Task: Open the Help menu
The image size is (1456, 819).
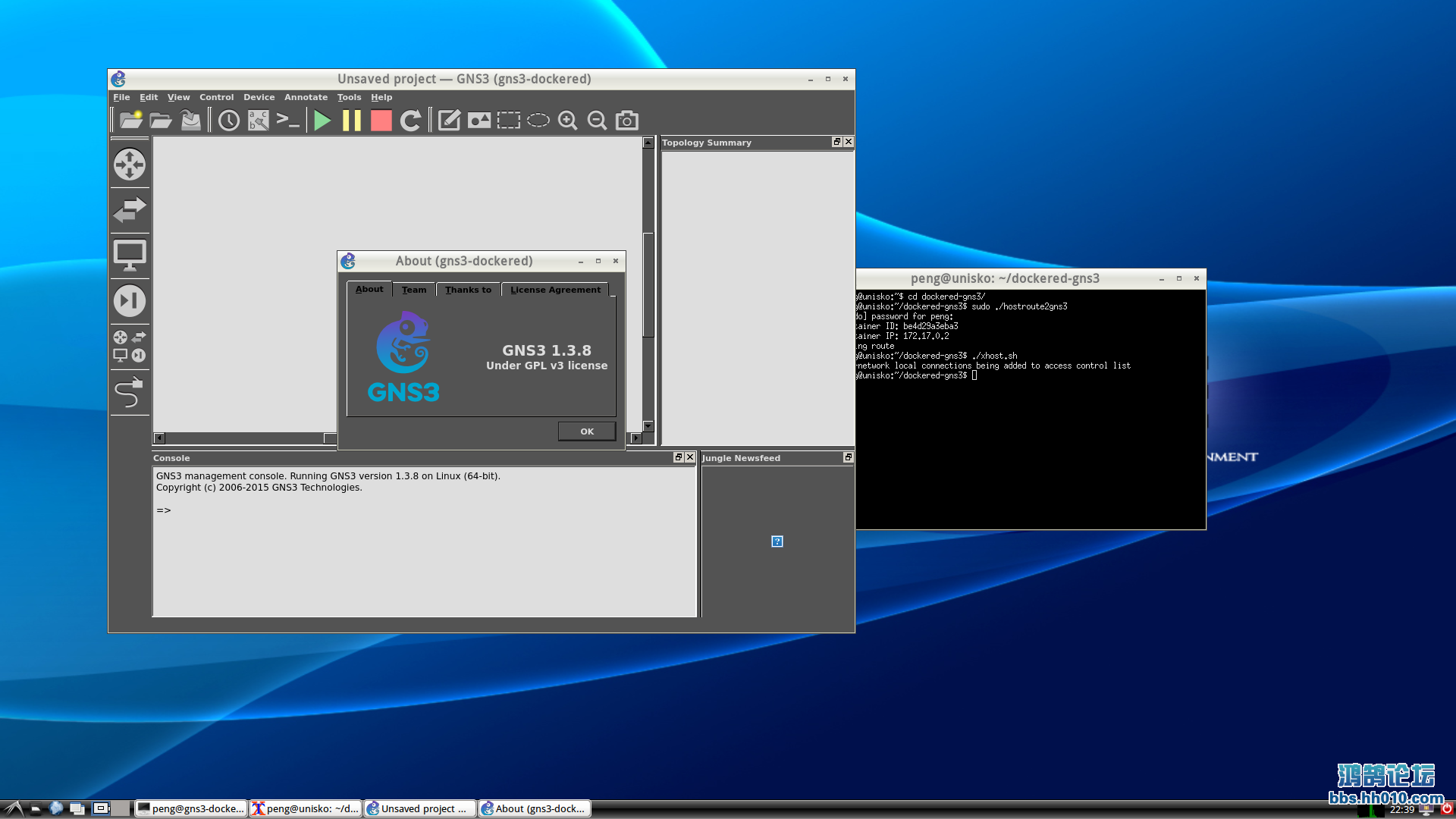Action: pos(381,97)
